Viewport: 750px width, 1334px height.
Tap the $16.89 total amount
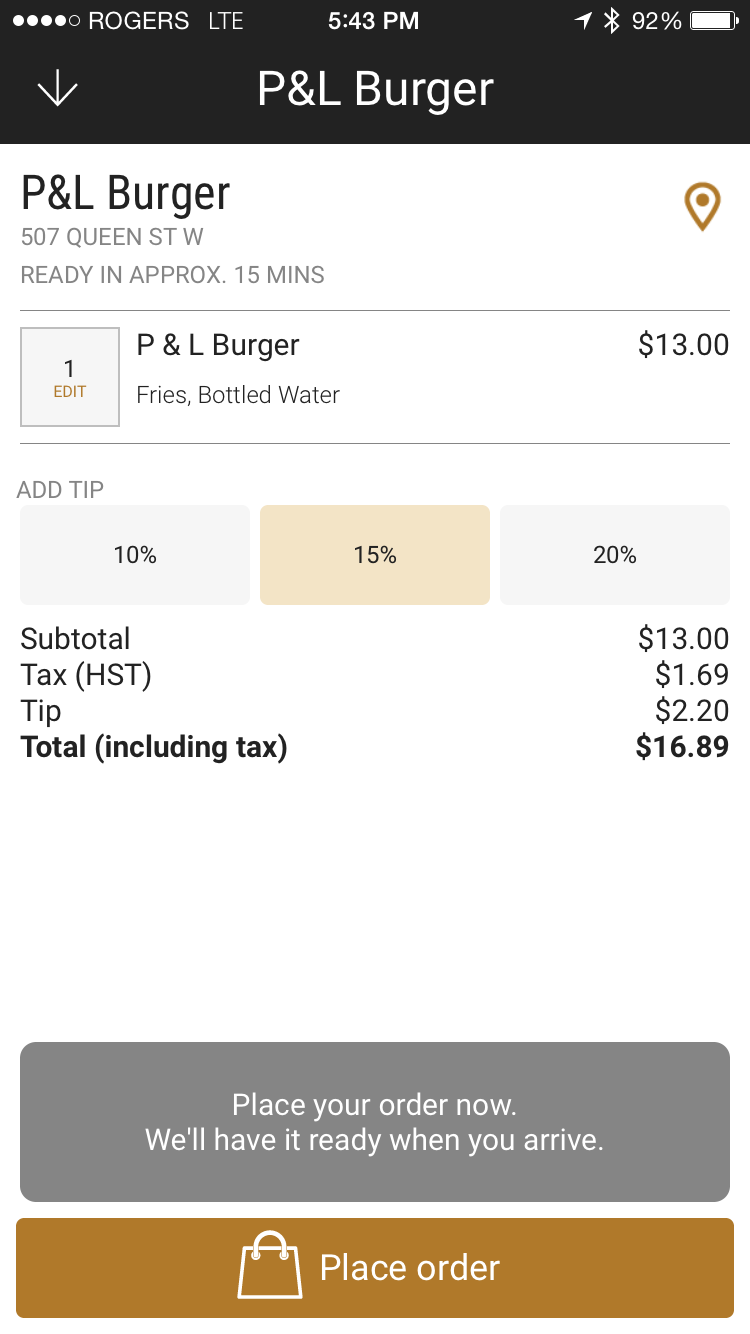tap(682, 747)
